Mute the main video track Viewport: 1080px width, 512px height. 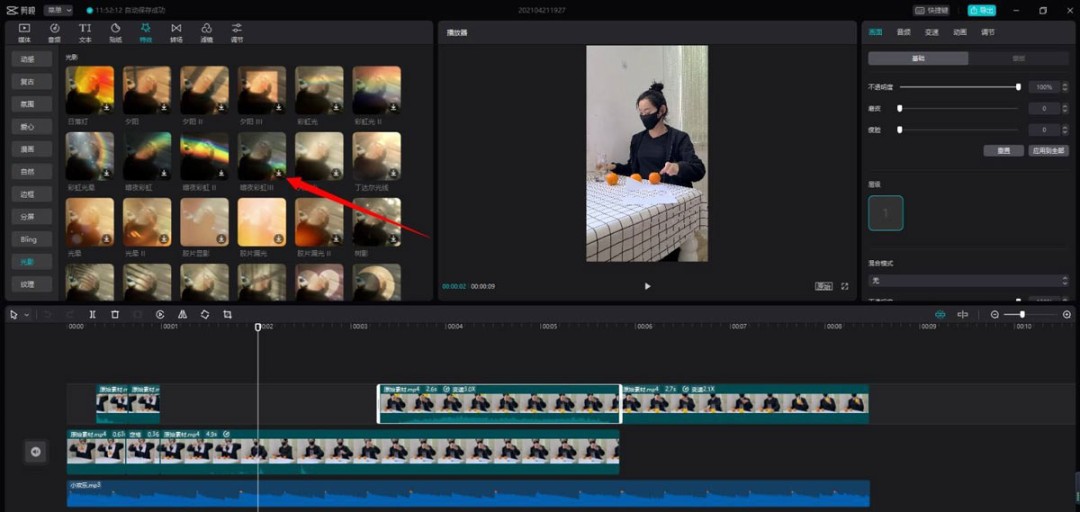(36, 452)
